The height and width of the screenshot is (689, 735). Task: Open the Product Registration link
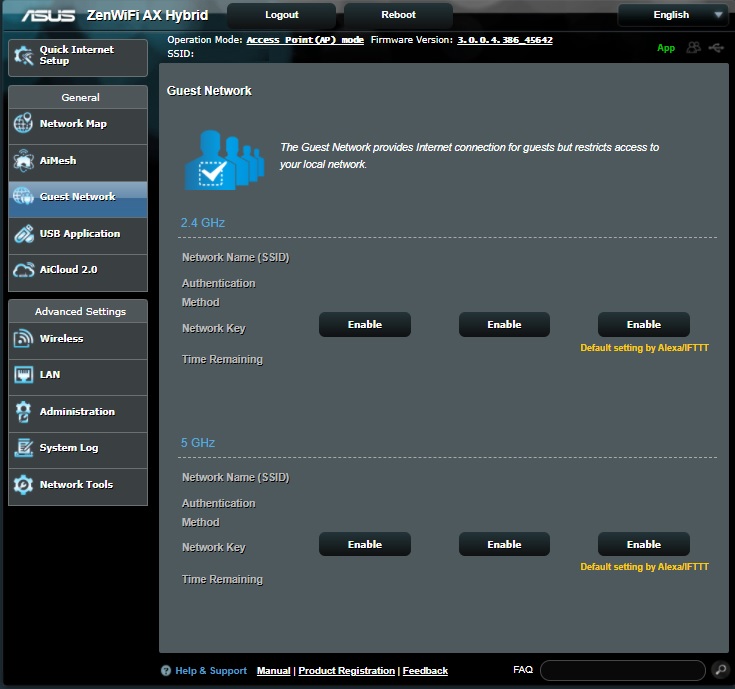point(347,671)
